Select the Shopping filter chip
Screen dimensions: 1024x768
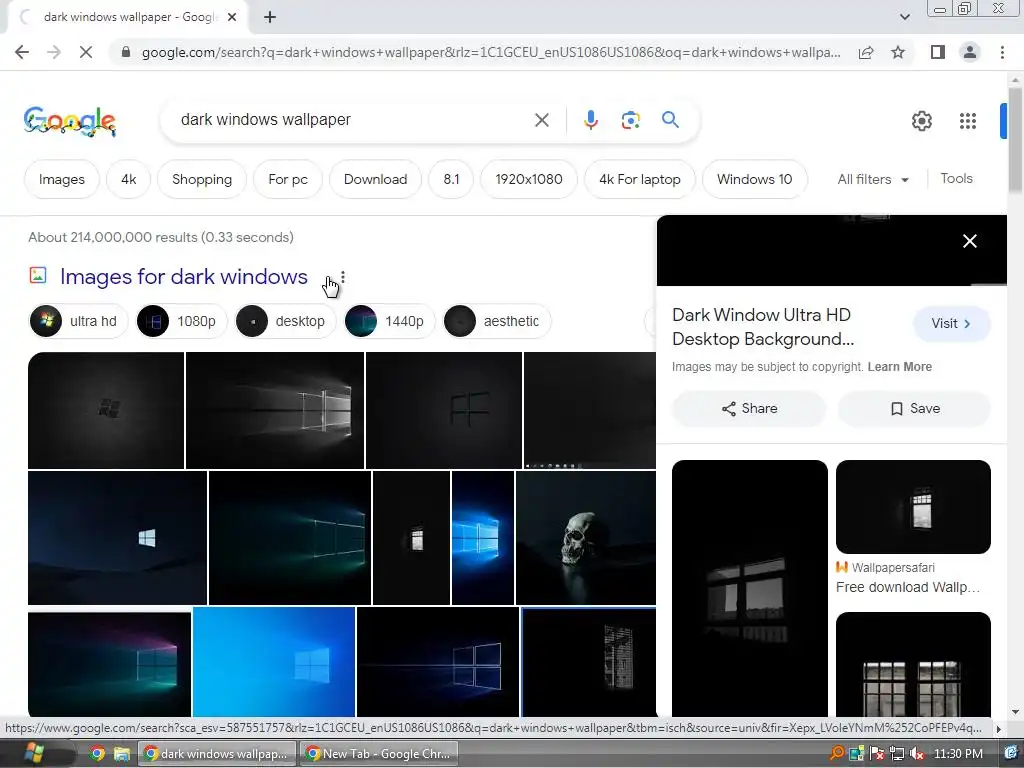click(x=202, y=179)
